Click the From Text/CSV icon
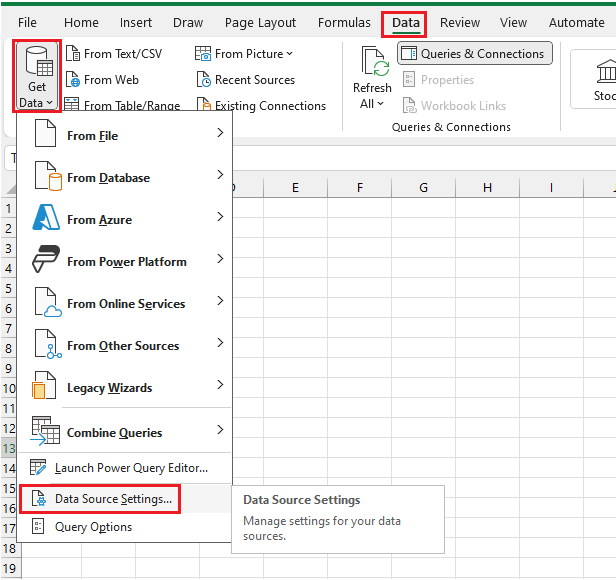This screenshot has height=580, width=616. (73, 53)
